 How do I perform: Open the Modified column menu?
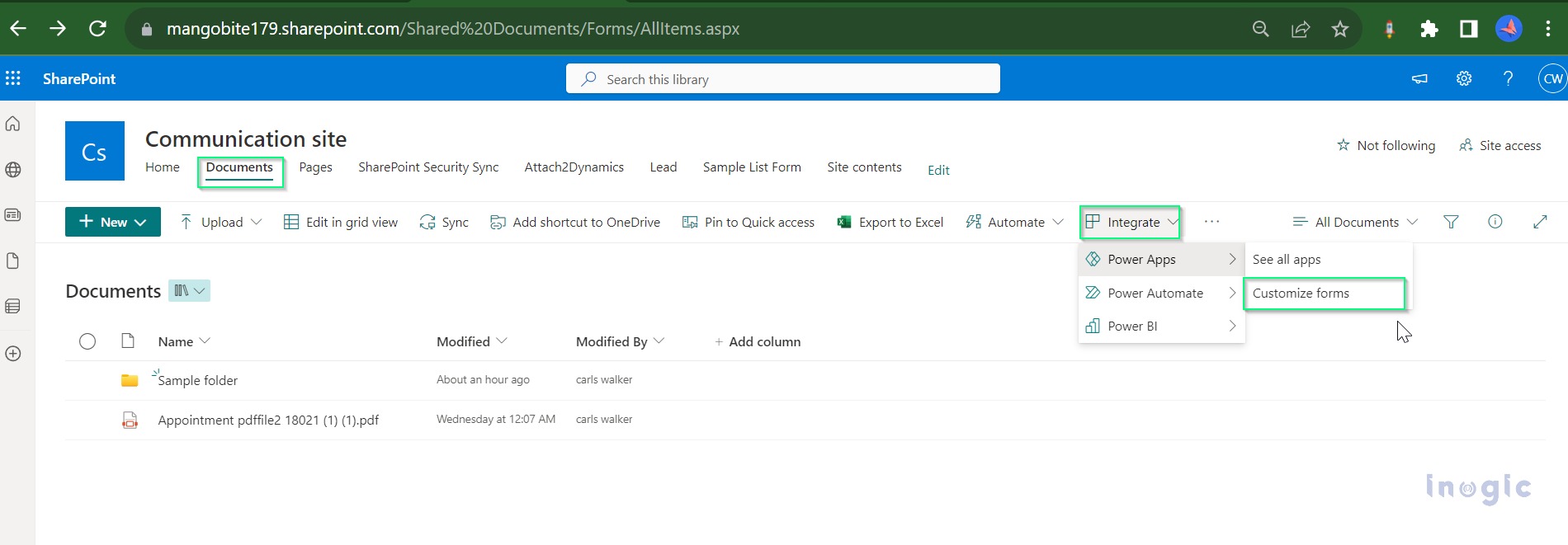472,341
